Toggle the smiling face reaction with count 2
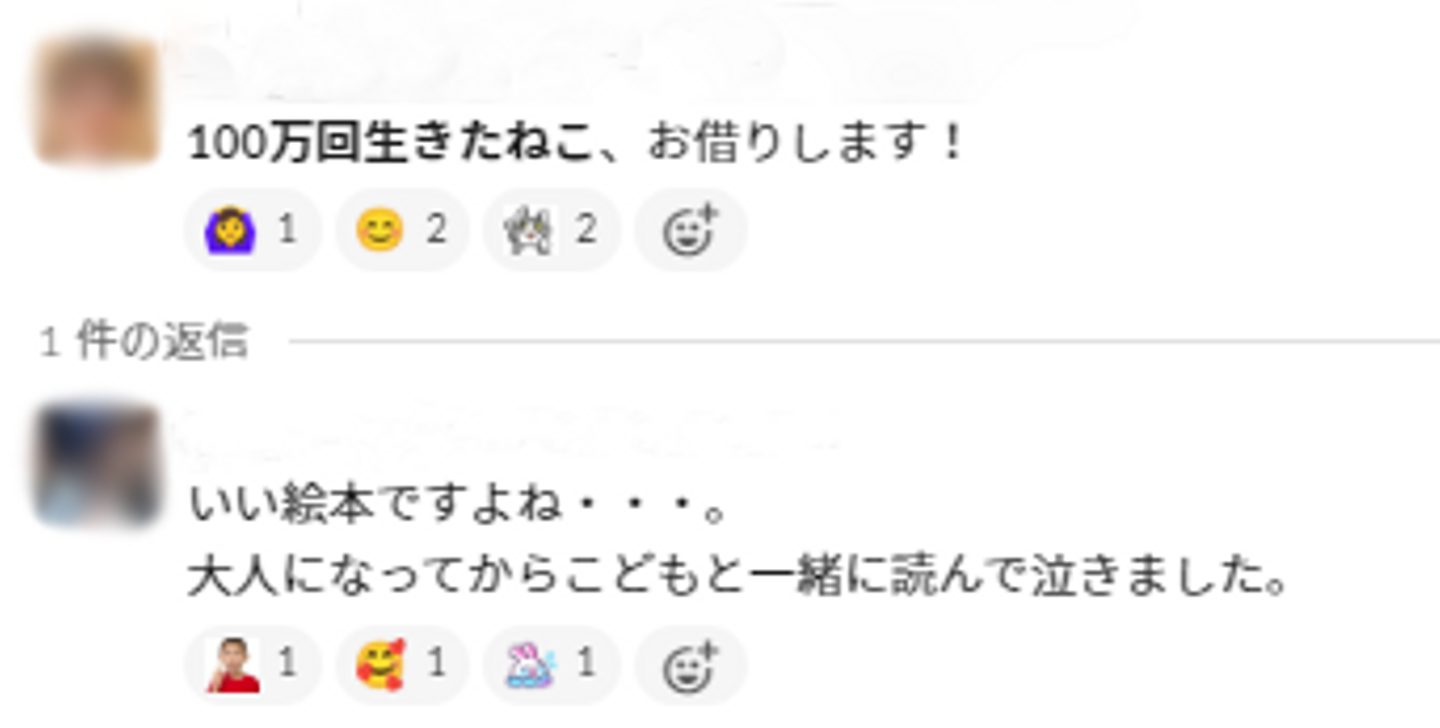This screenshot has height=728, width=1440. pyautogui.click(x=402, y=231)
